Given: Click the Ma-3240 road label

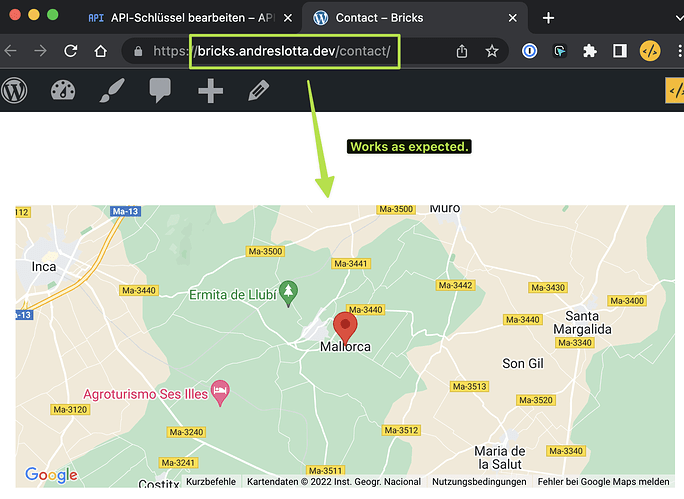Looking at the screenshot, I should coord(186,432).
